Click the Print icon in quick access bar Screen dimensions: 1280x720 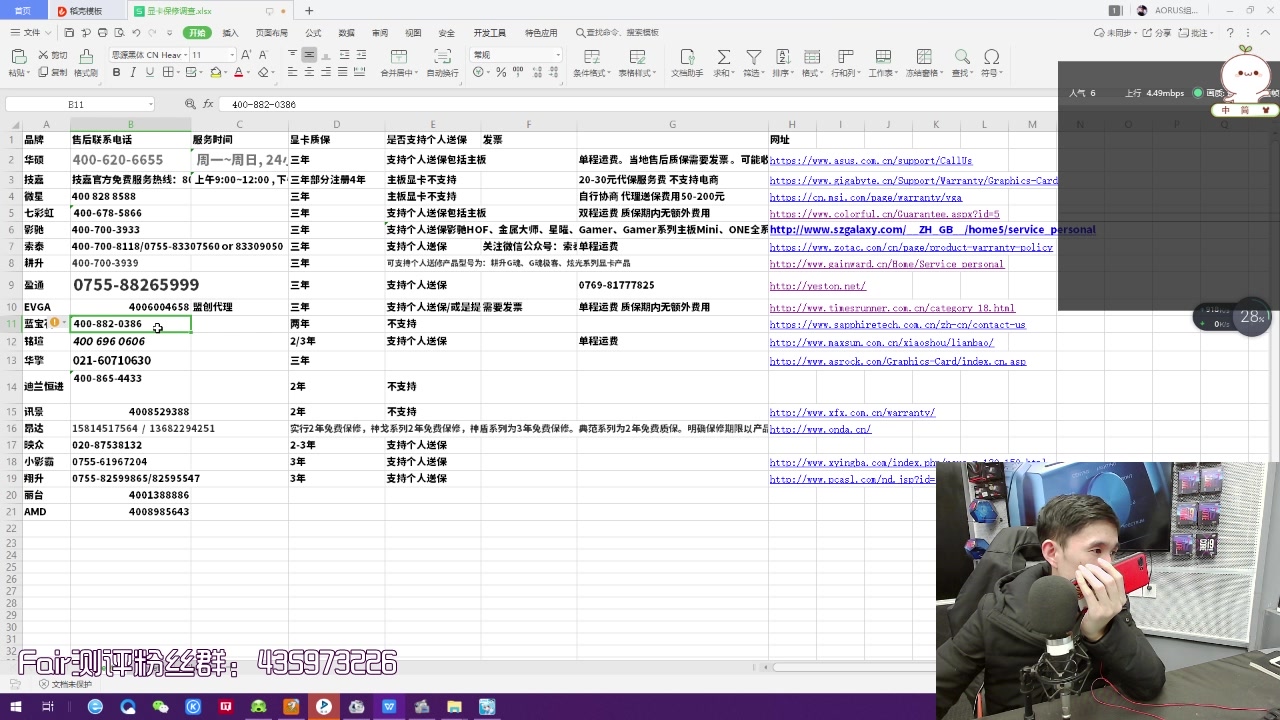pyautogui.click(x=104, y=33)
